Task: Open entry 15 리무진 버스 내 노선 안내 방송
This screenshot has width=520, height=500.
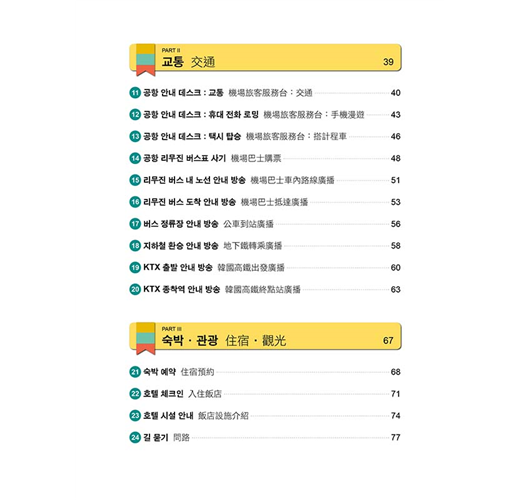Action: click(265, 180)
